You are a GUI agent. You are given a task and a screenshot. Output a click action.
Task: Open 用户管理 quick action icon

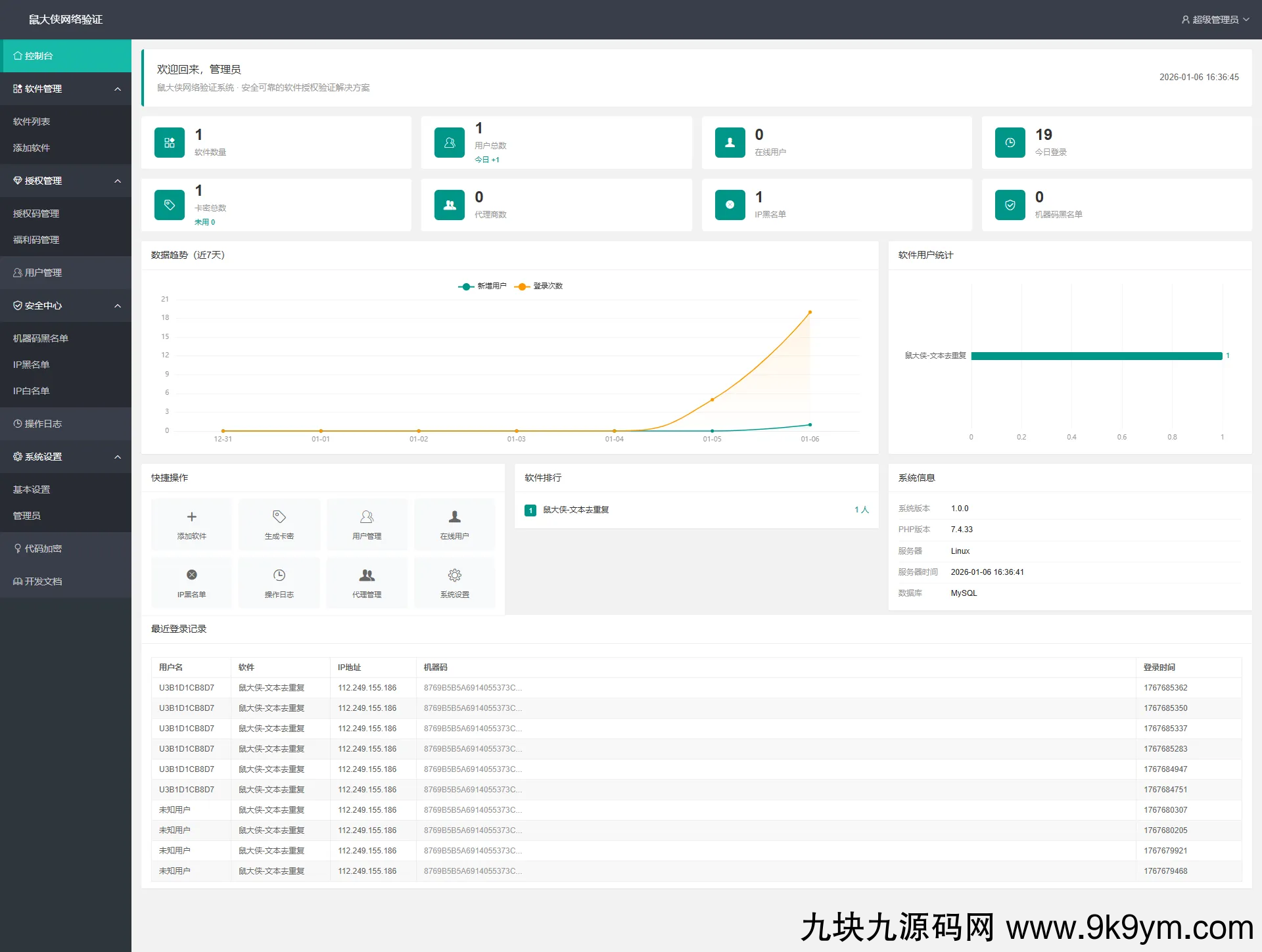pyautogui.click(x=367, y=517)
